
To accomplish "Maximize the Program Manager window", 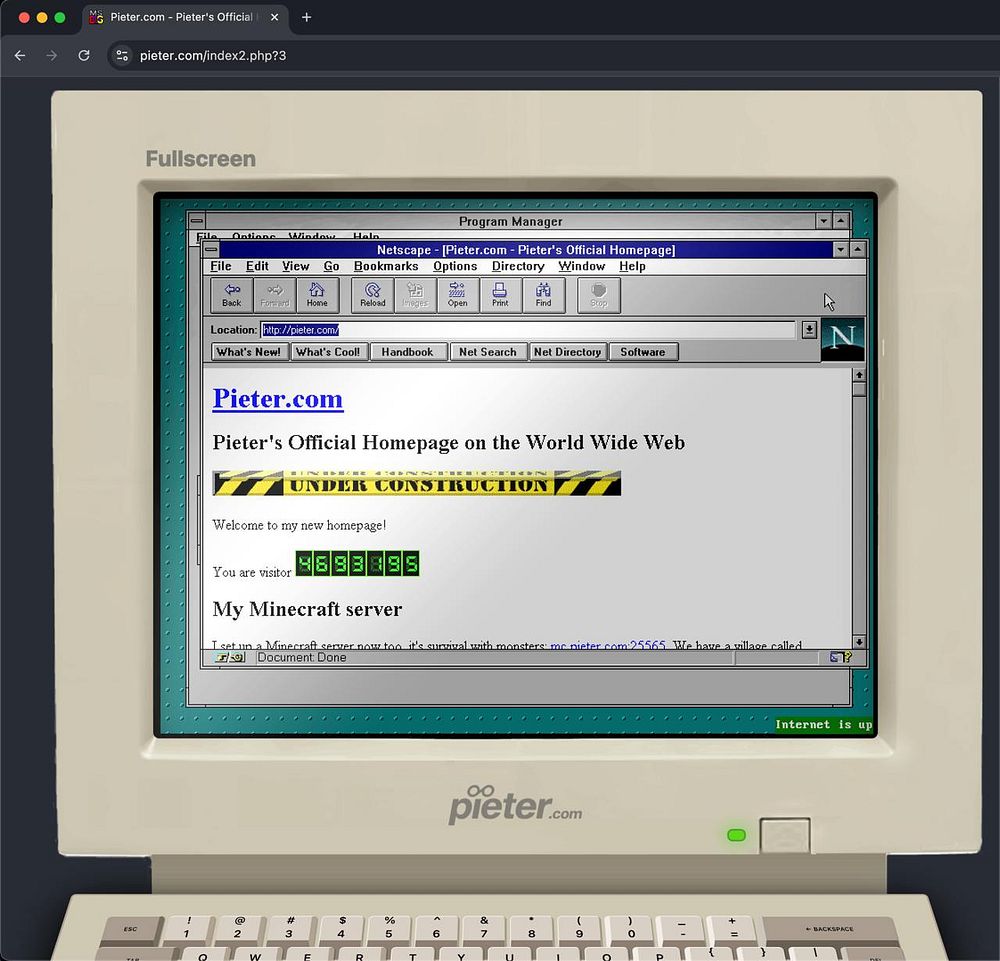I will pos(841,221).
